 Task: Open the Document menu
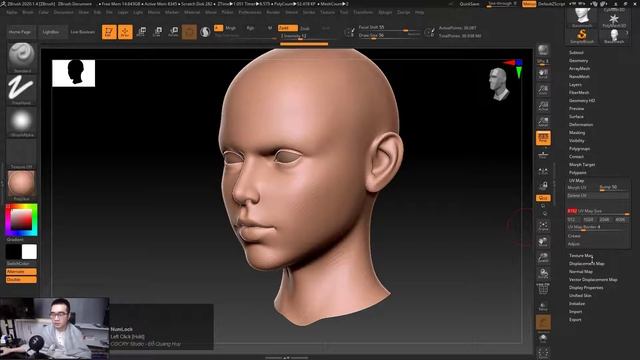[x=64, y=12]
